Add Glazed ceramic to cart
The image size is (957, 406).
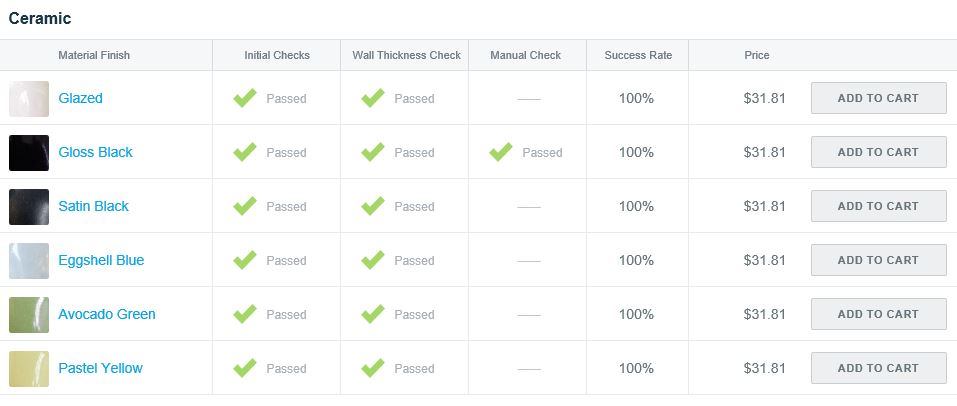(878, 98)
